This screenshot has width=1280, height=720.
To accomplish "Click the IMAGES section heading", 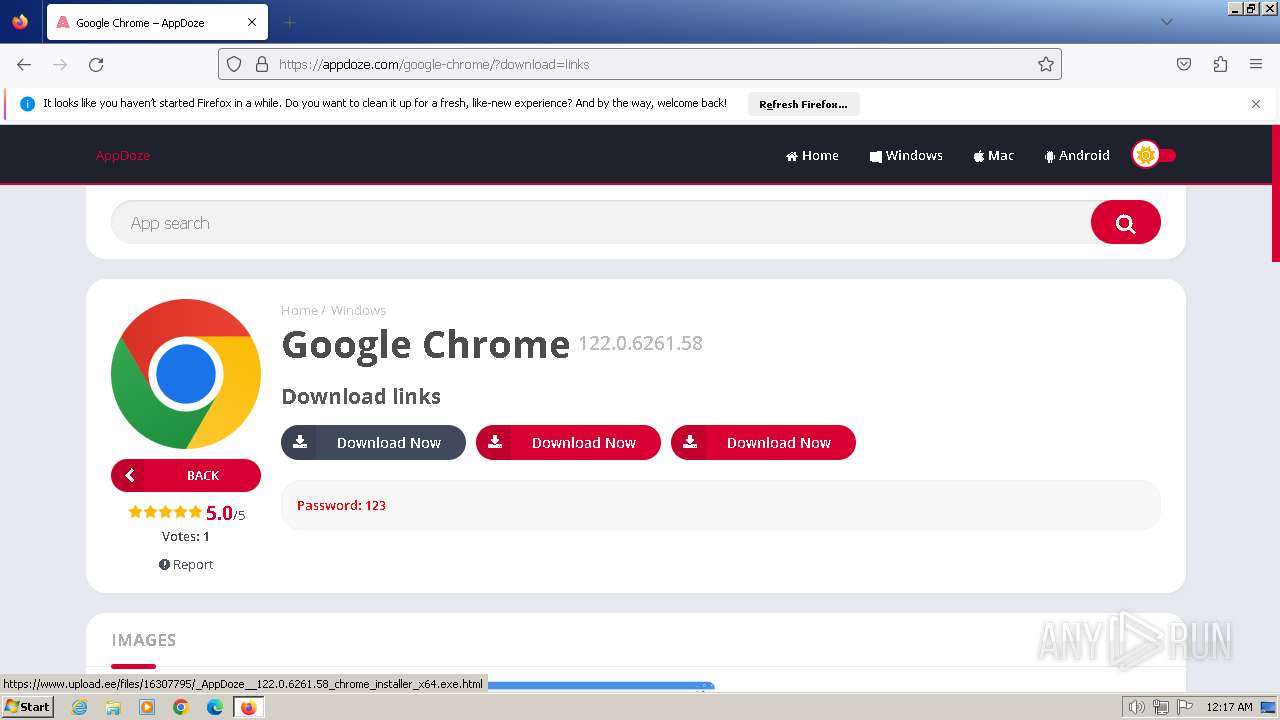I will pos(144,640).
